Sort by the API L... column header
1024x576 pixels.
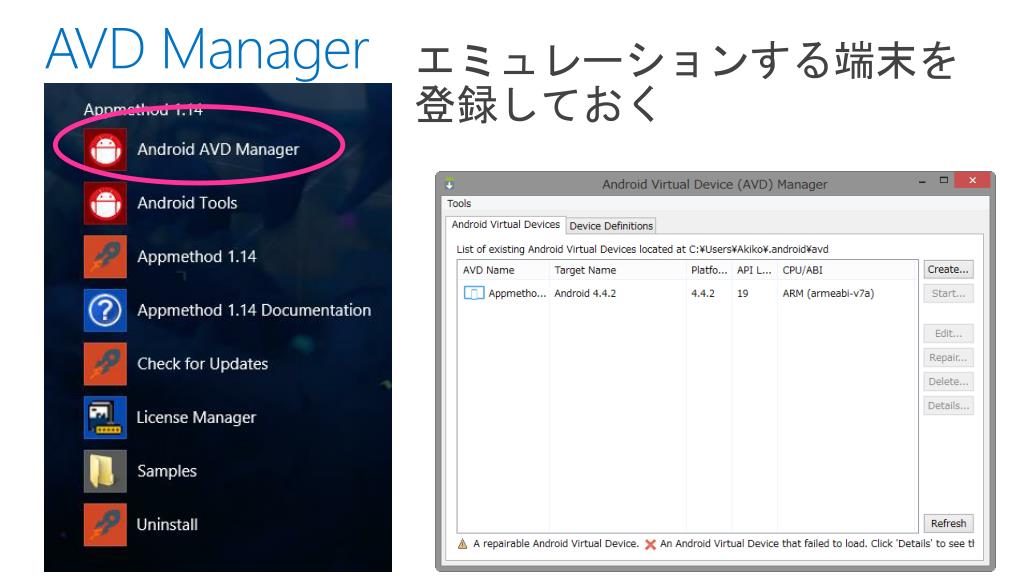click(x=754, y=270)
